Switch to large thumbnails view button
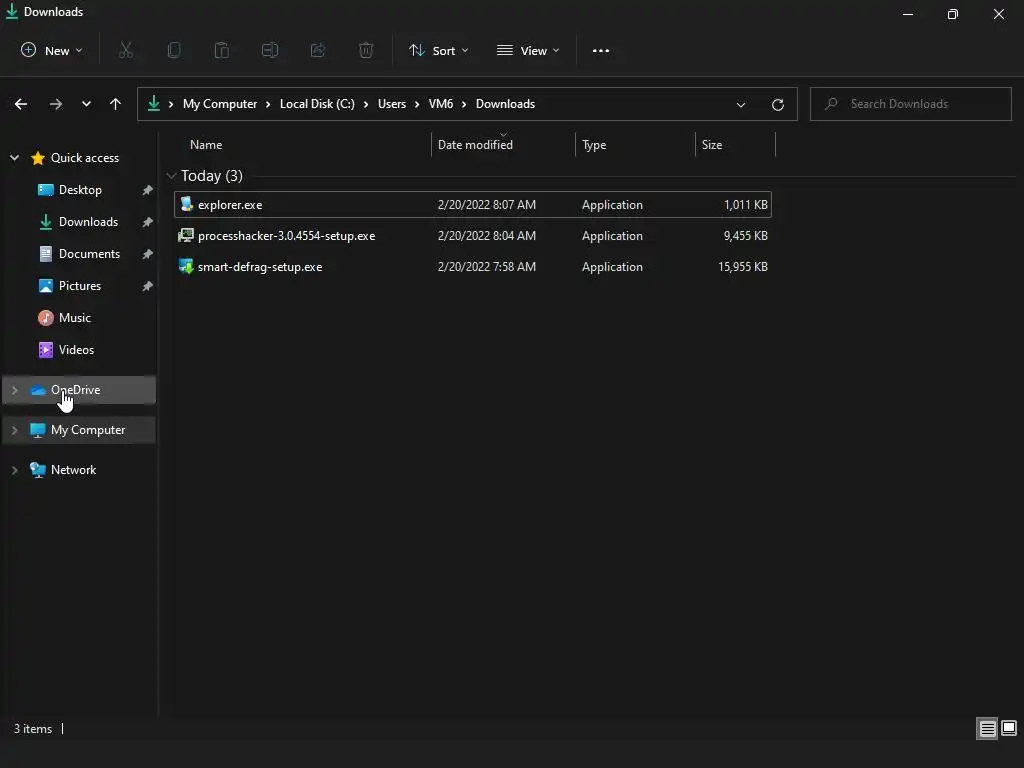Image resolution: width=1024 pixels, height=768 pixels. click(1009, 728)
